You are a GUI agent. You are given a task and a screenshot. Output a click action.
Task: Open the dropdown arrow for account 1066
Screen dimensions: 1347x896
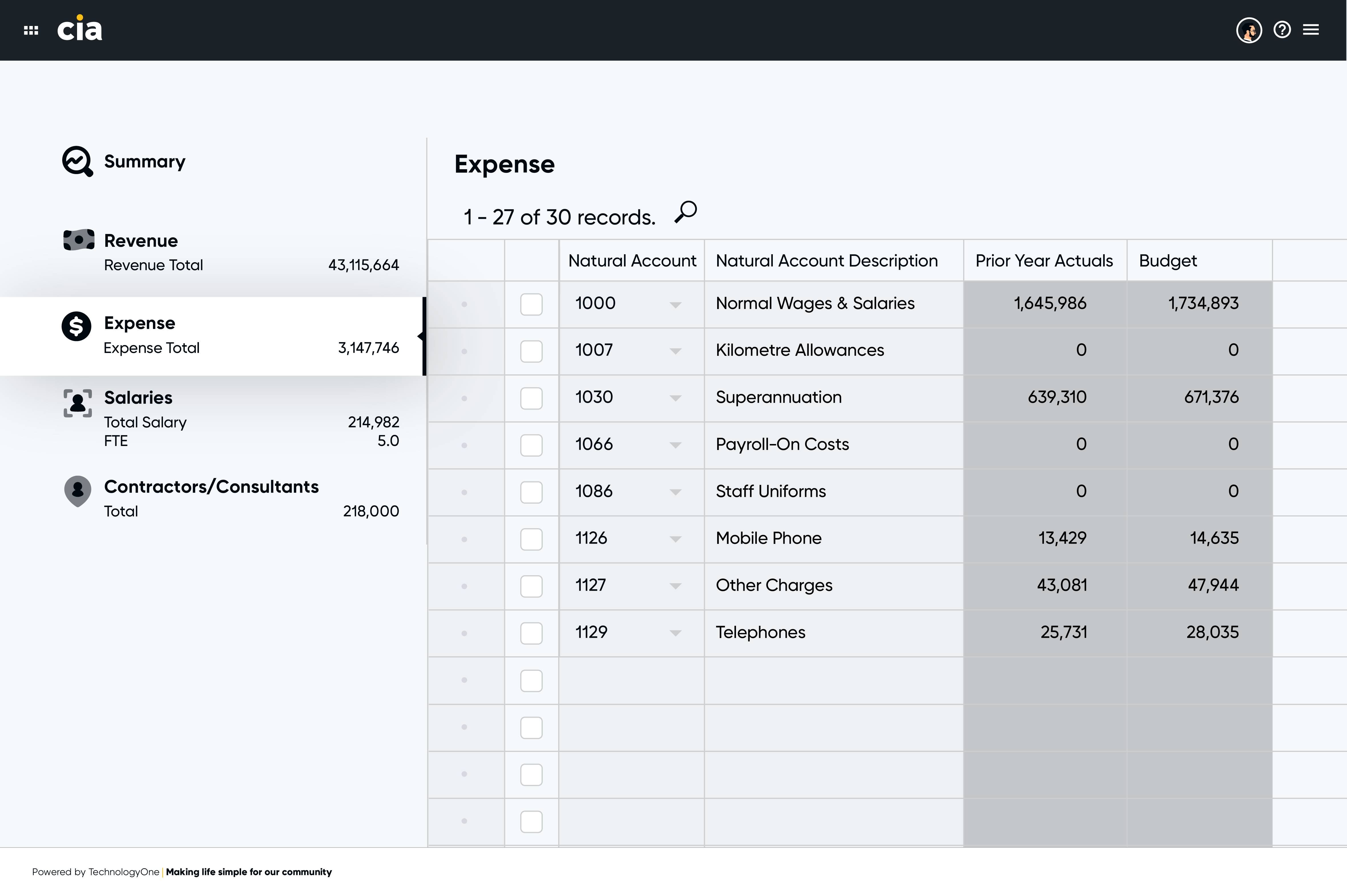click(x=675, y=445)
